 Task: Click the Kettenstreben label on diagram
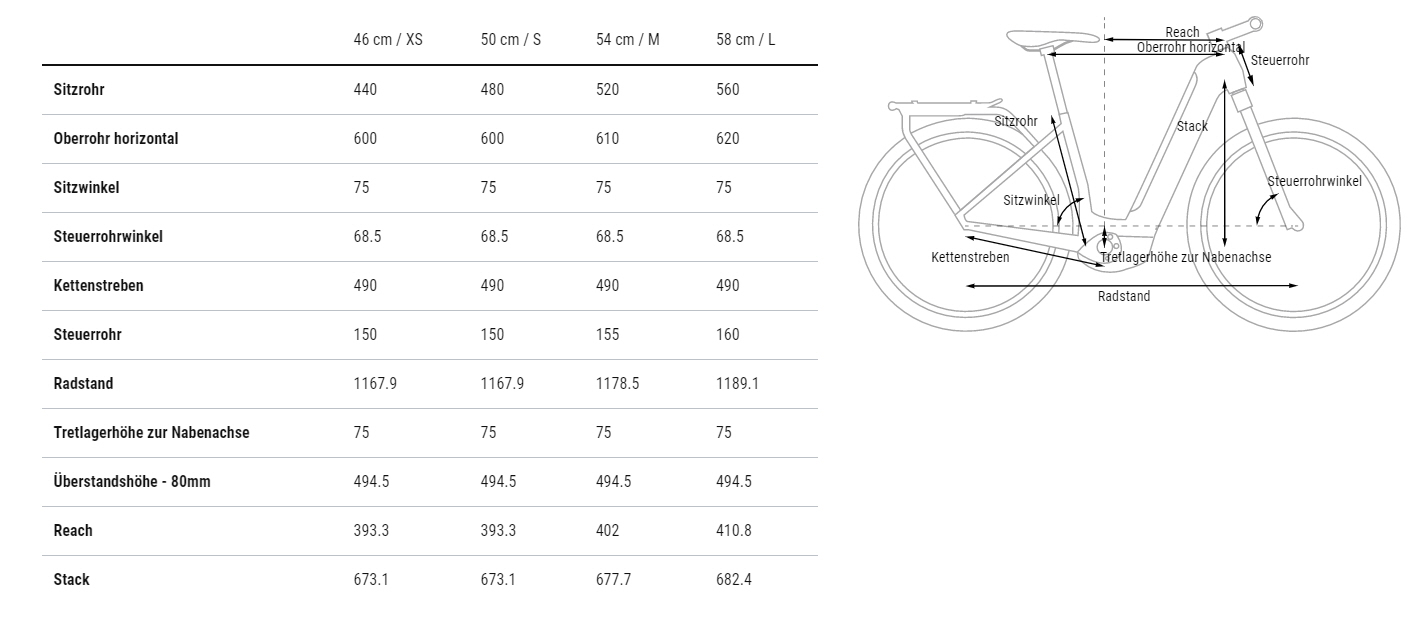(x=970, y=257)
